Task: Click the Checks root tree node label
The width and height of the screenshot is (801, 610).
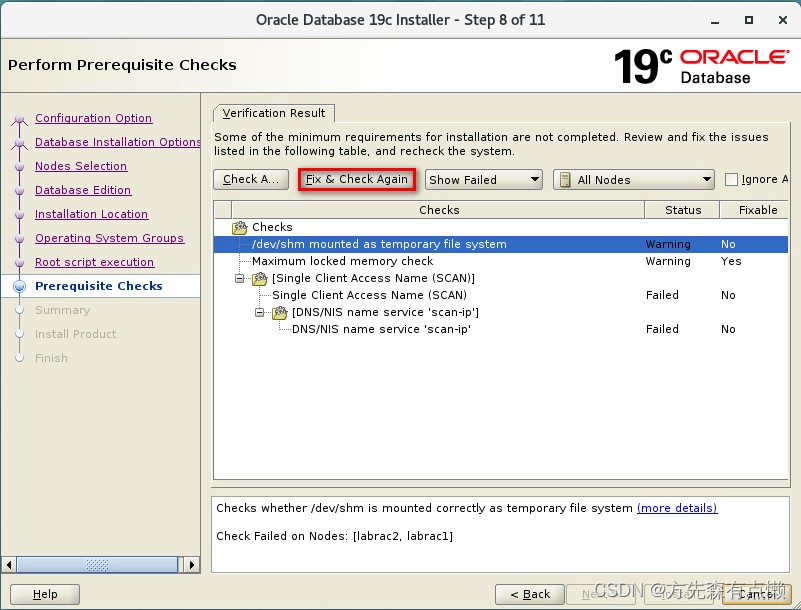Action: [x=272, y=227]
